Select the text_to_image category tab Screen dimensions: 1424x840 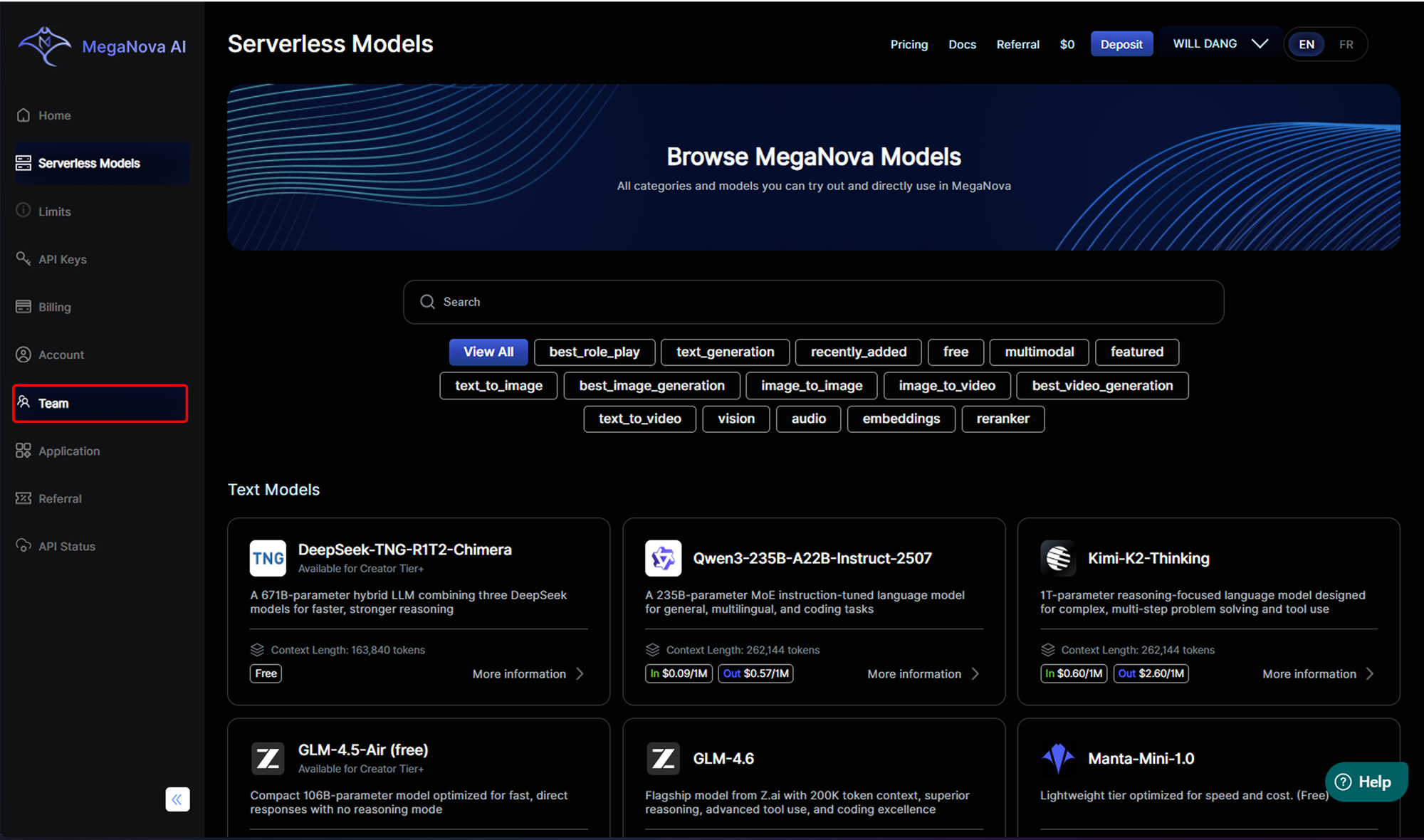tap(498, 385)
